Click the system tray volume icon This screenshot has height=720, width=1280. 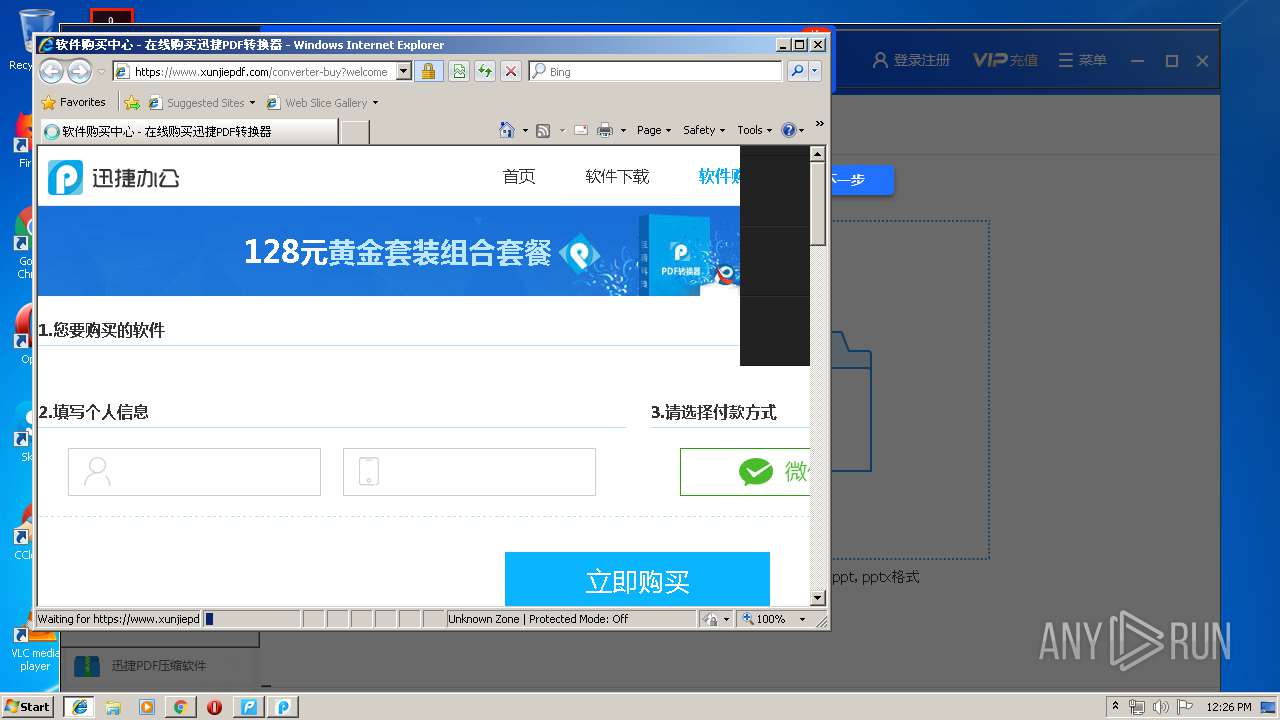[1160, 707]
